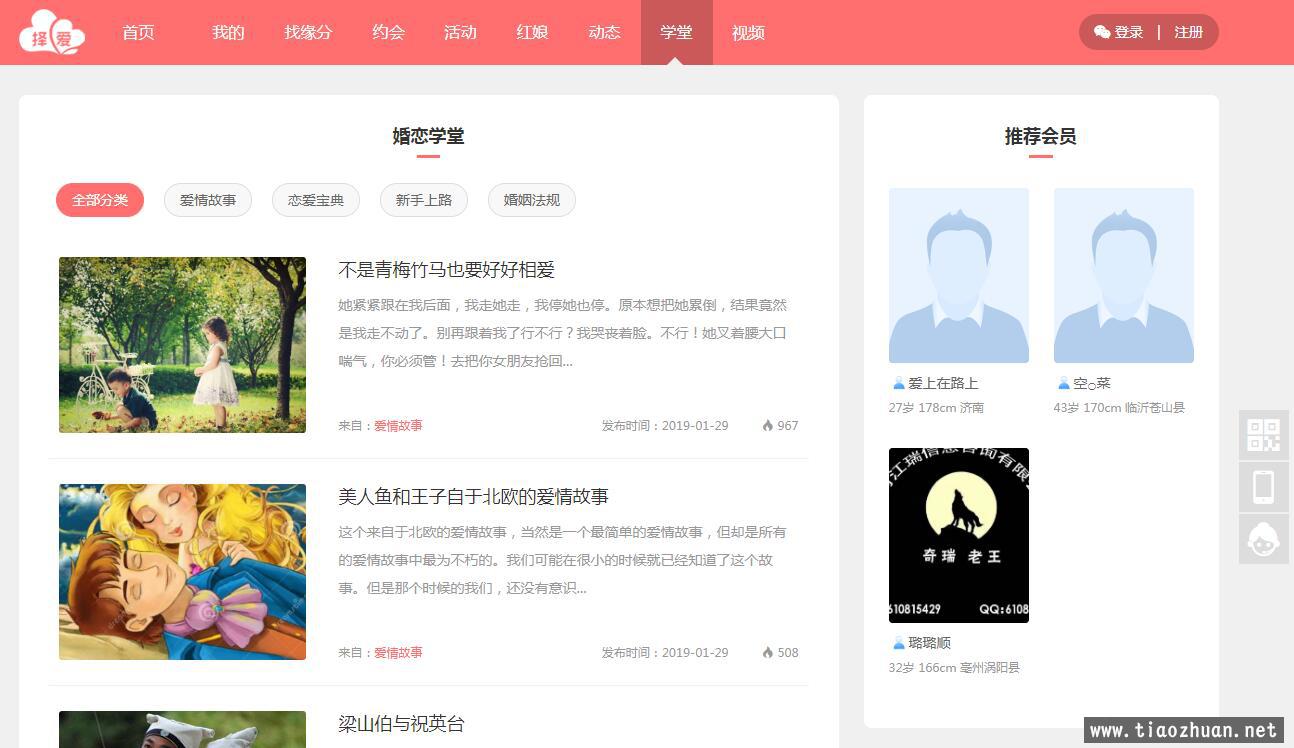Viewport: 1294px width, 748px height.
Task: Click children in garden thumbnail
Action: (x=182, y=345)
